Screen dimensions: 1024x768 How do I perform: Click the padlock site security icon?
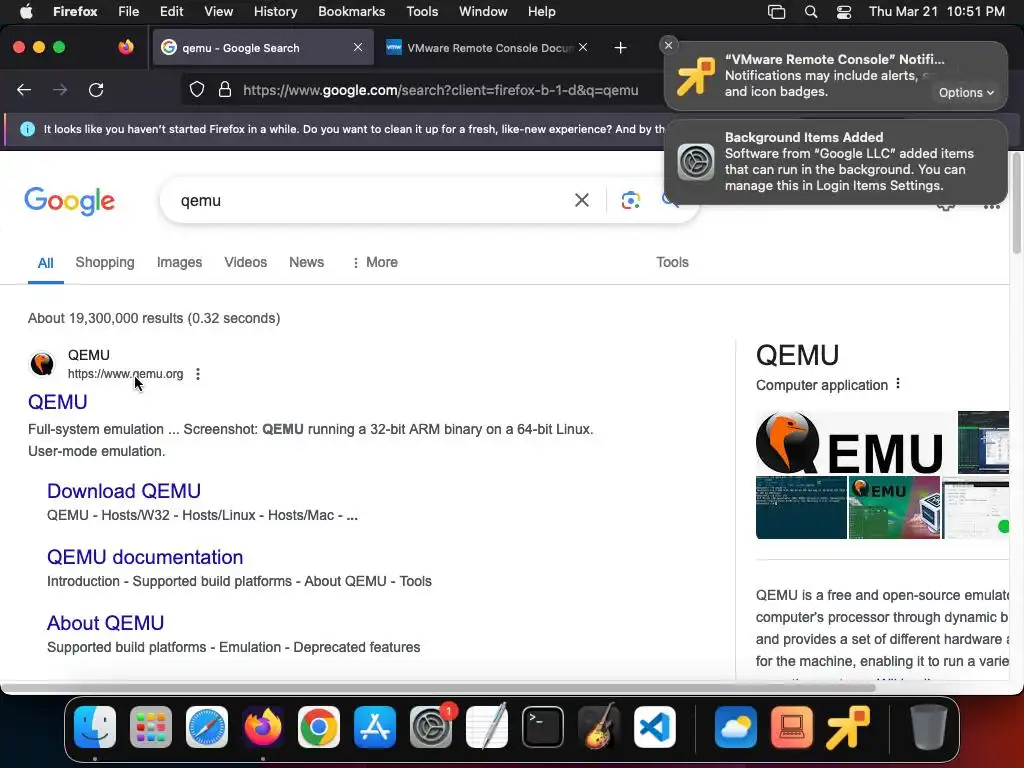click(x=225, y=90)
